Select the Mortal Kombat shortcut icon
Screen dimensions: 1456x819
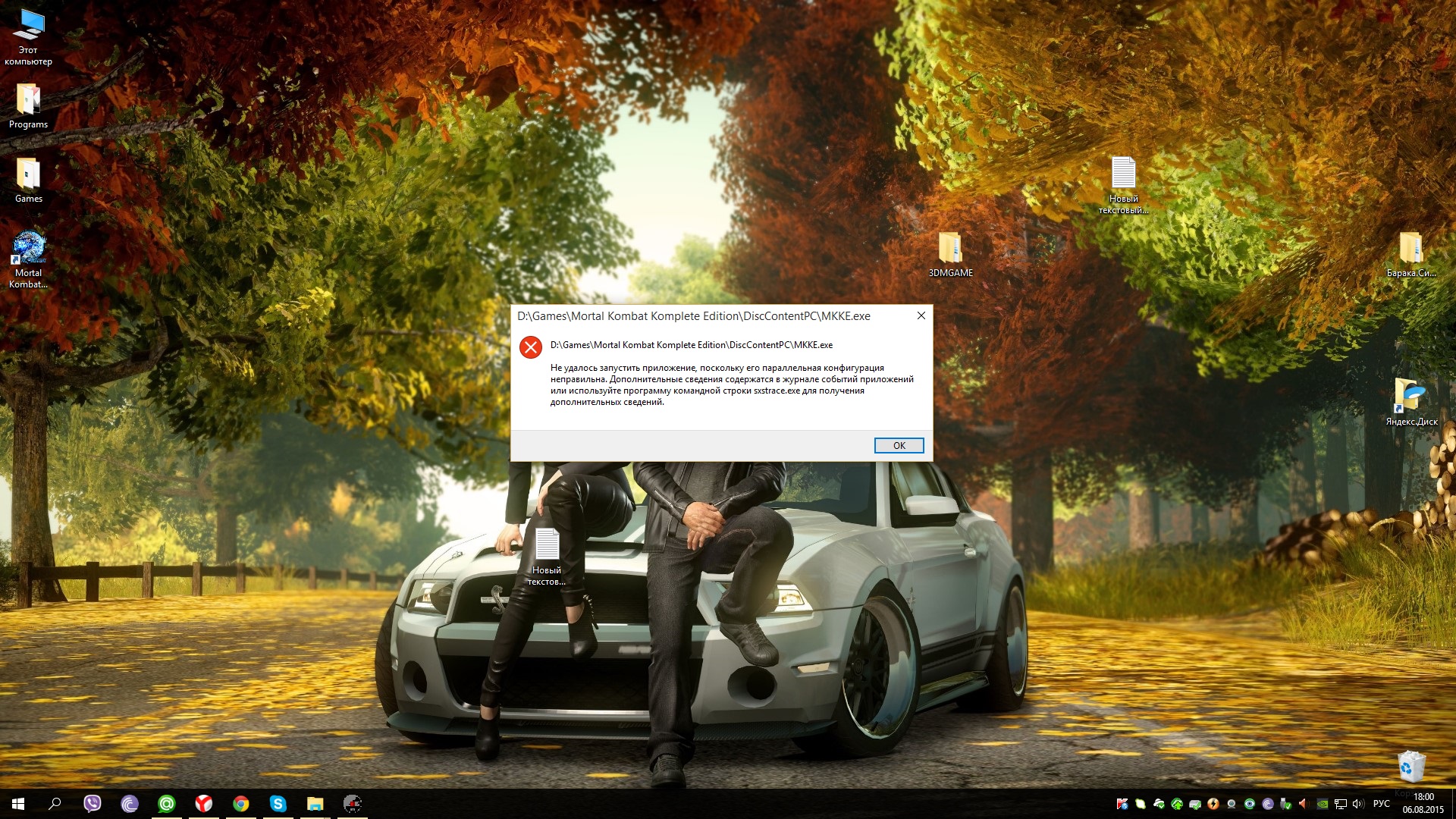point(29,260)
